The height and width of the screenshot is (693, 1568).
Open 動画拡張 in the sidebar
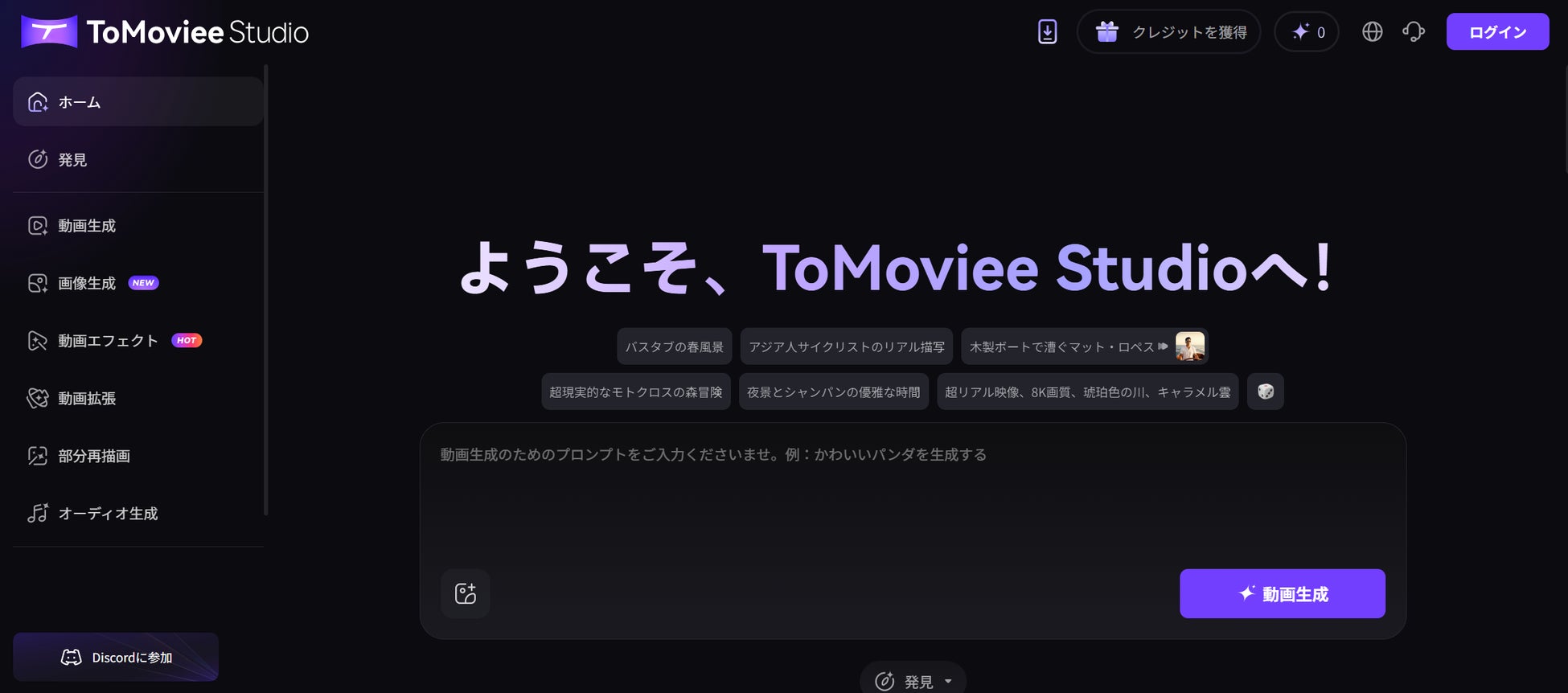tap(138, 398)
